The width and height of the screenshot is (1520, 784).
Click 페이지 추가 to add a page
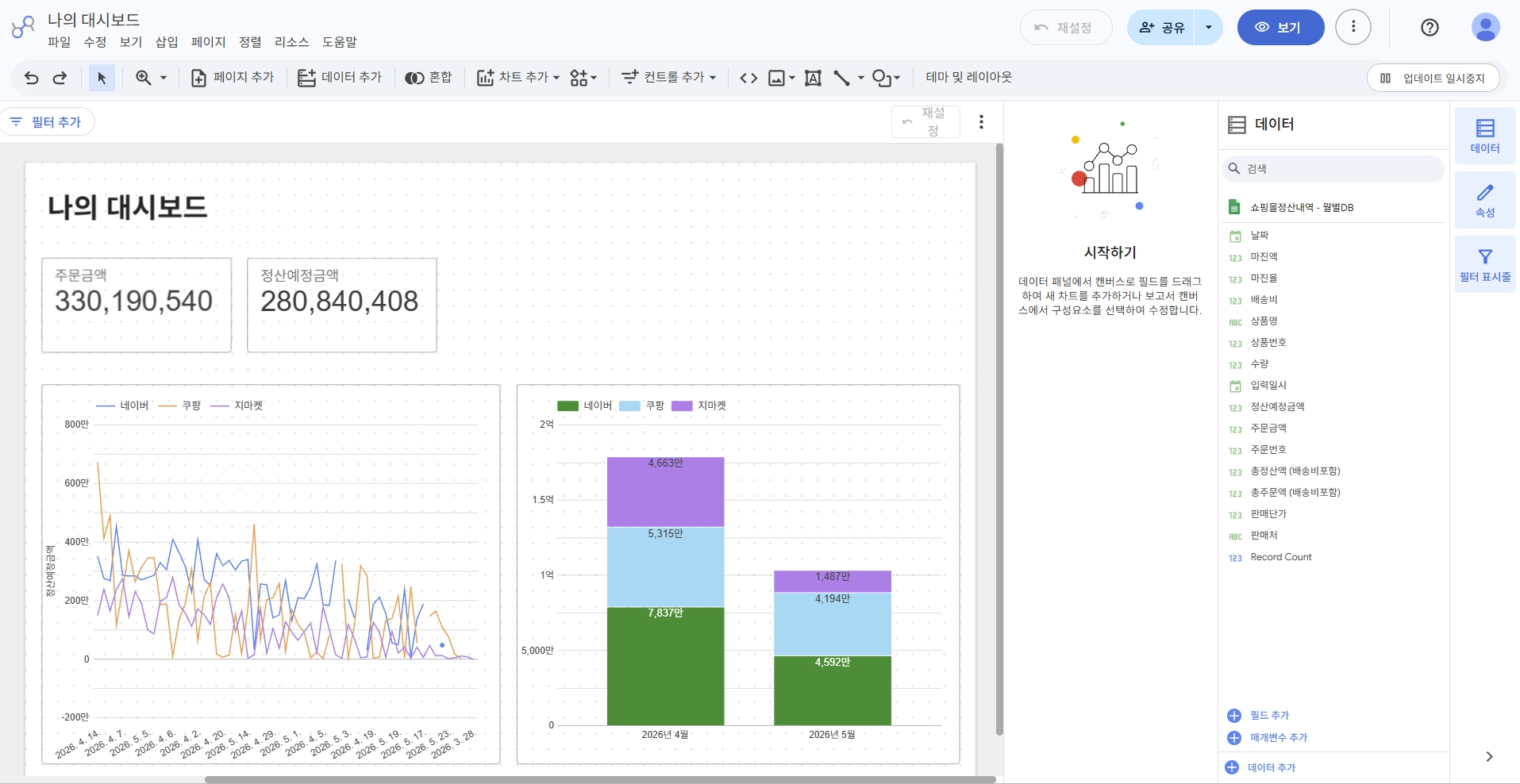coord(233,78)
